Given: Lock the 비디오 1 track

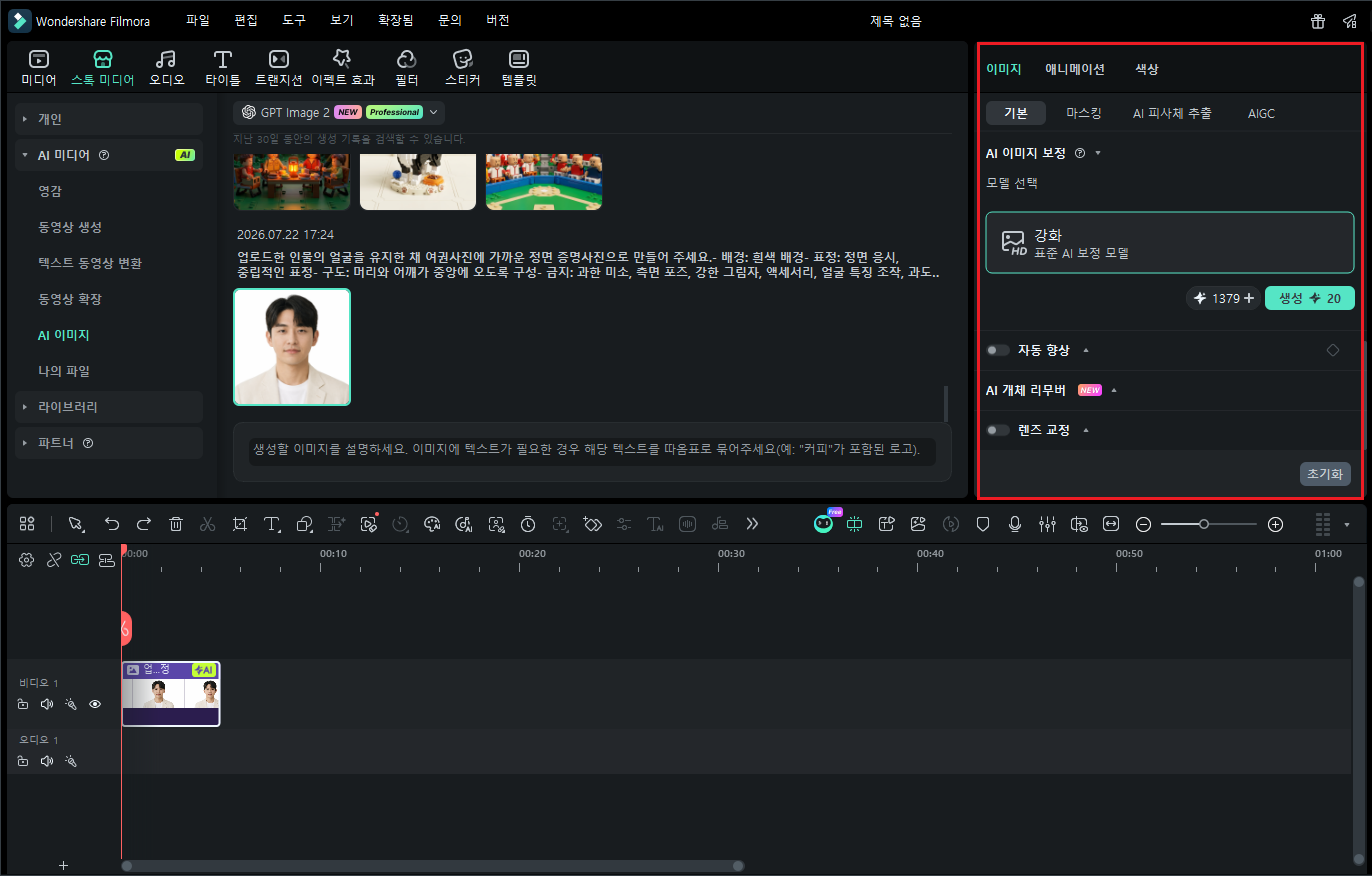Looking at the screenshot, I should coord(23,704).
